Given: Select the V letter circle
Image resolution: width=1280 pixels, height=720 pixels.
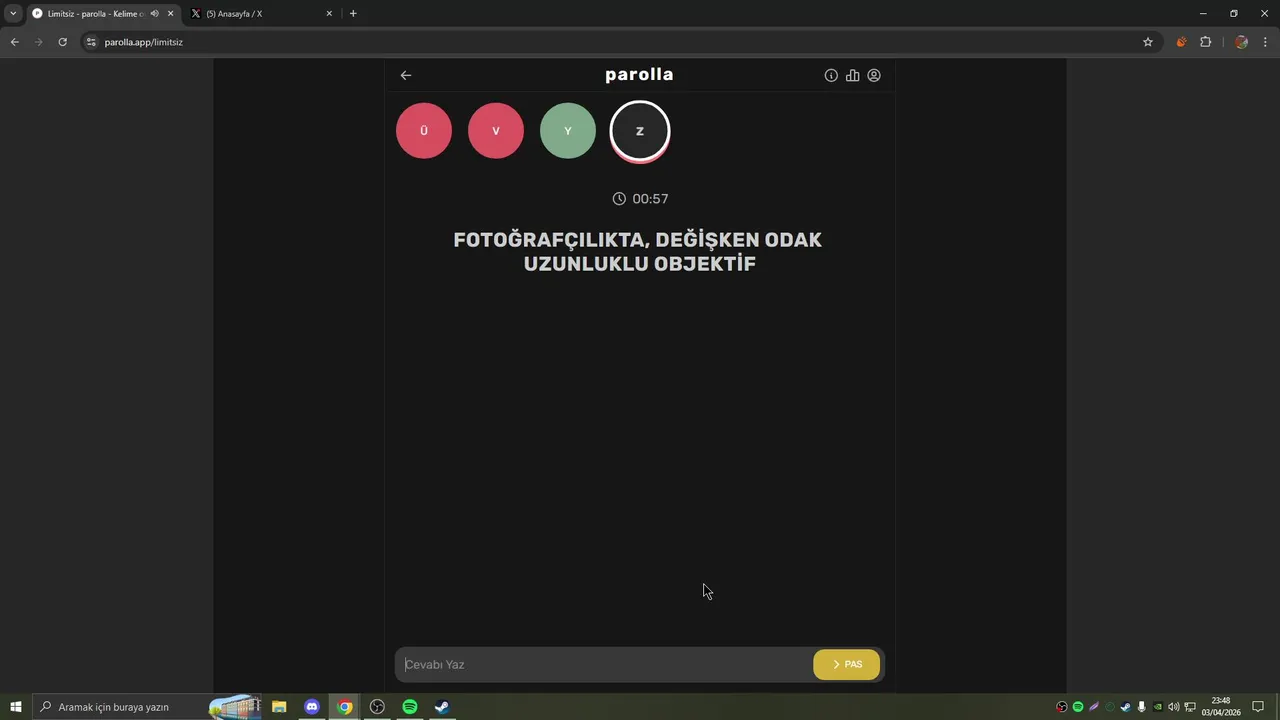Looking at the screenshot, I should click(x=496, y=131).
